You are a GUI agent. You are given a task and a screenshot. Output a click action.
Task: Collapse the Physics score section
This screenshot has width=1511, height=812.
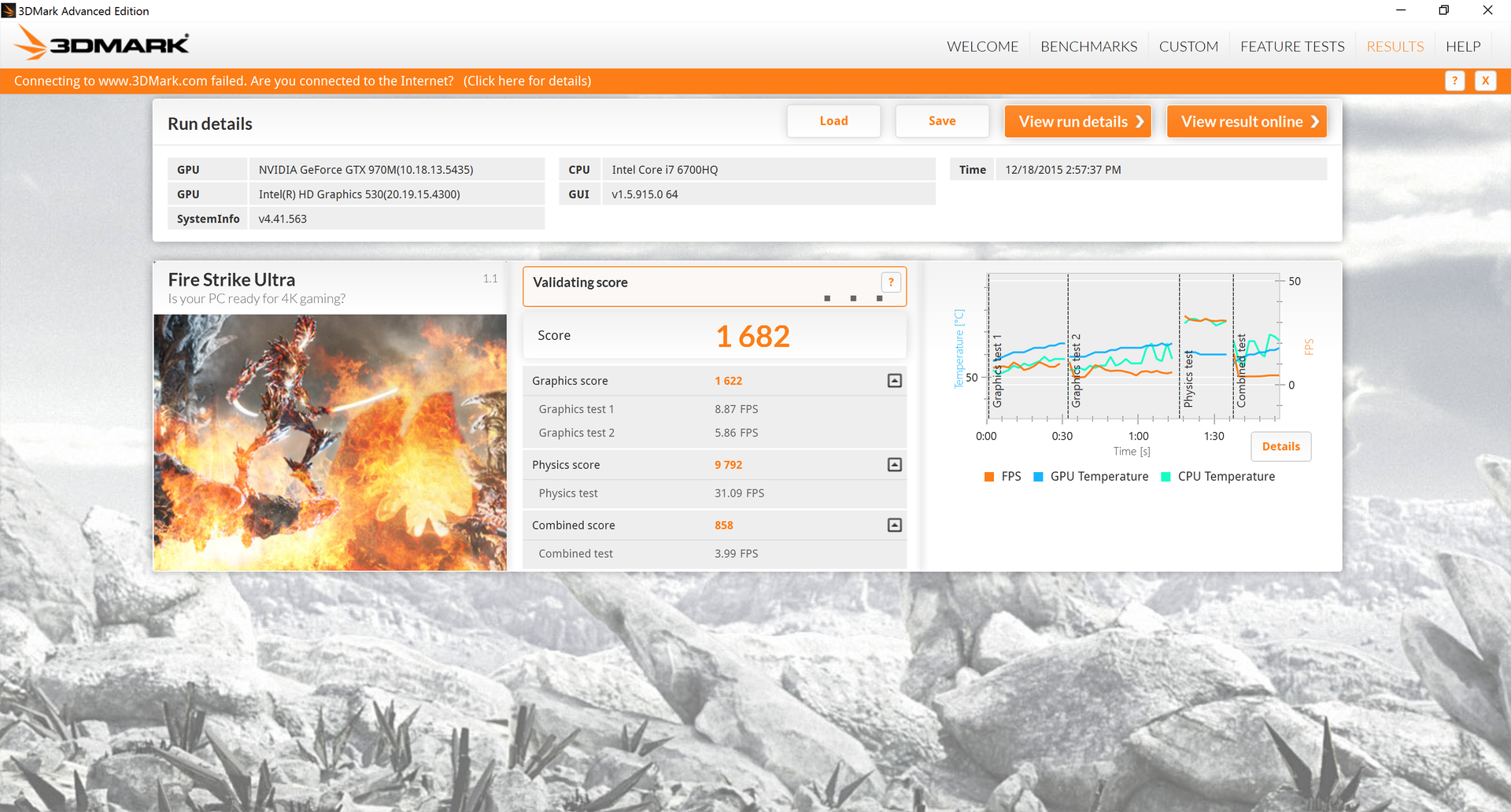click(x=895, y=465)
